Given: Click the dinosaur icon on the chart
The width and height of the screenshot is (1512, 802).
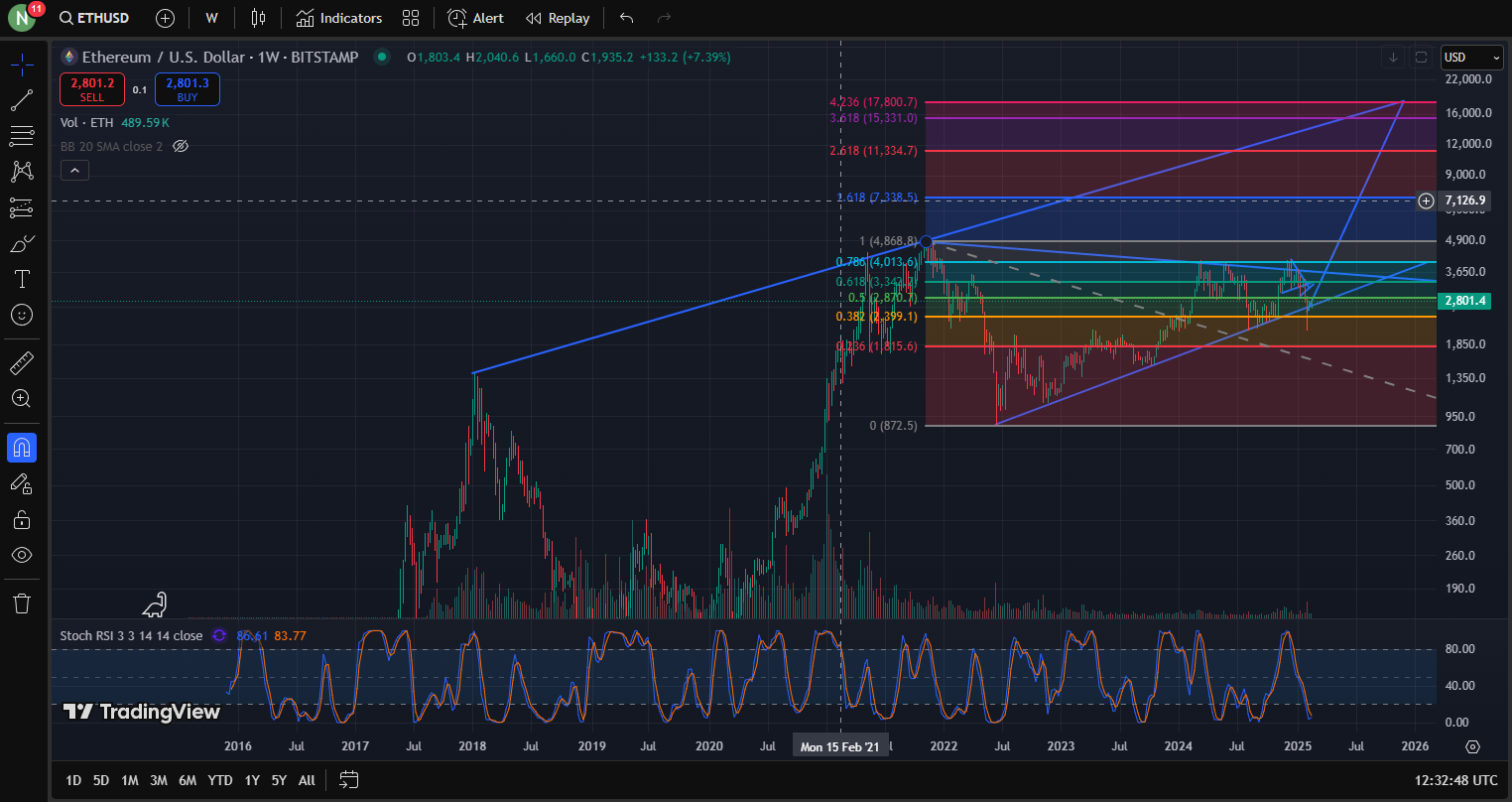Looking at the screenshot, I should (x=155, y=604).
